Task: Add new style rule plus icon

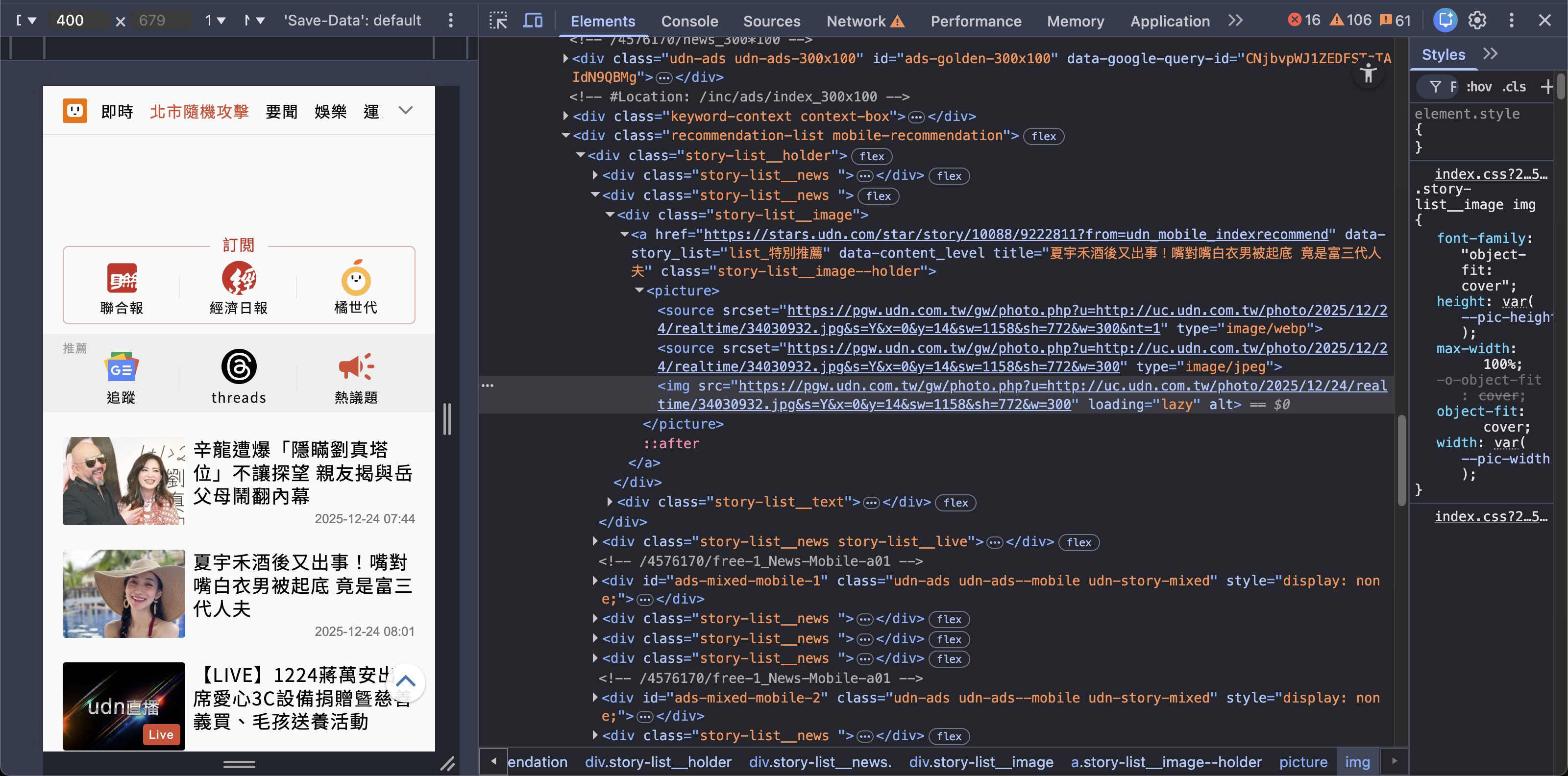Action: 1547,87
